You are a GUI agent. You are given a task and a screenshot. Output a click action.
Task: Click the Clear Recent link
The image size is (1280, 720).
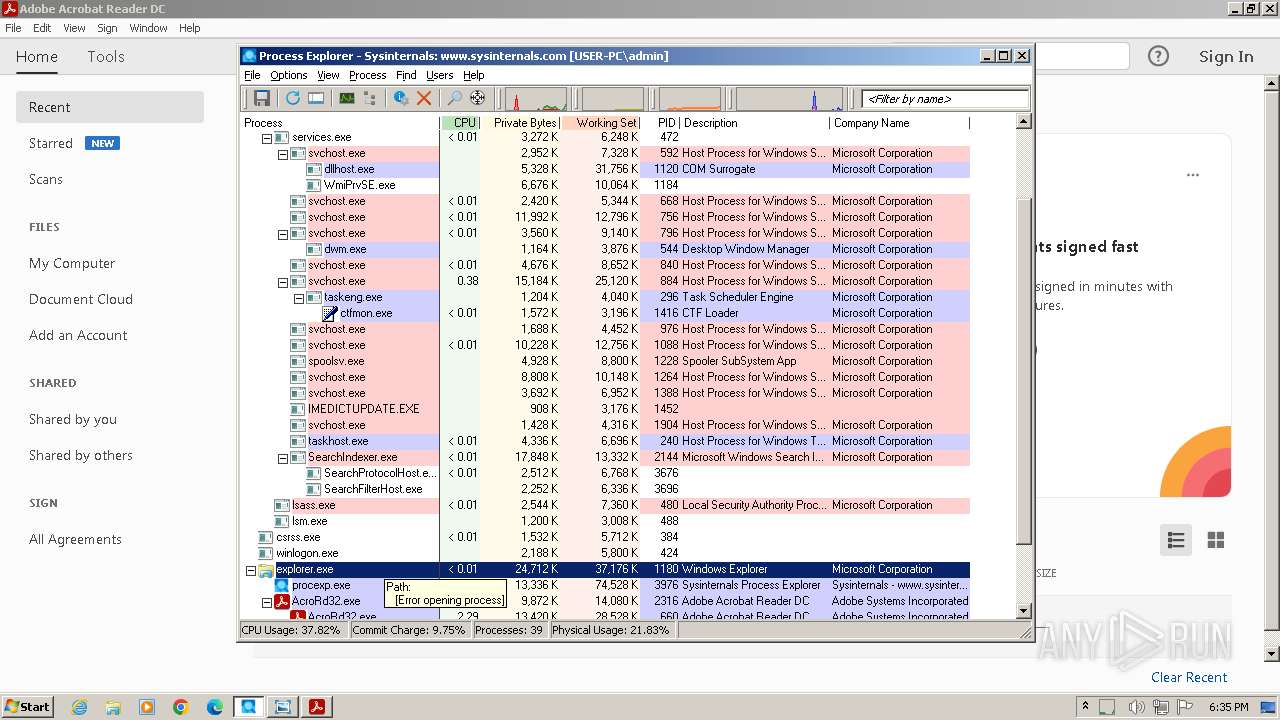pos(1189,677)
